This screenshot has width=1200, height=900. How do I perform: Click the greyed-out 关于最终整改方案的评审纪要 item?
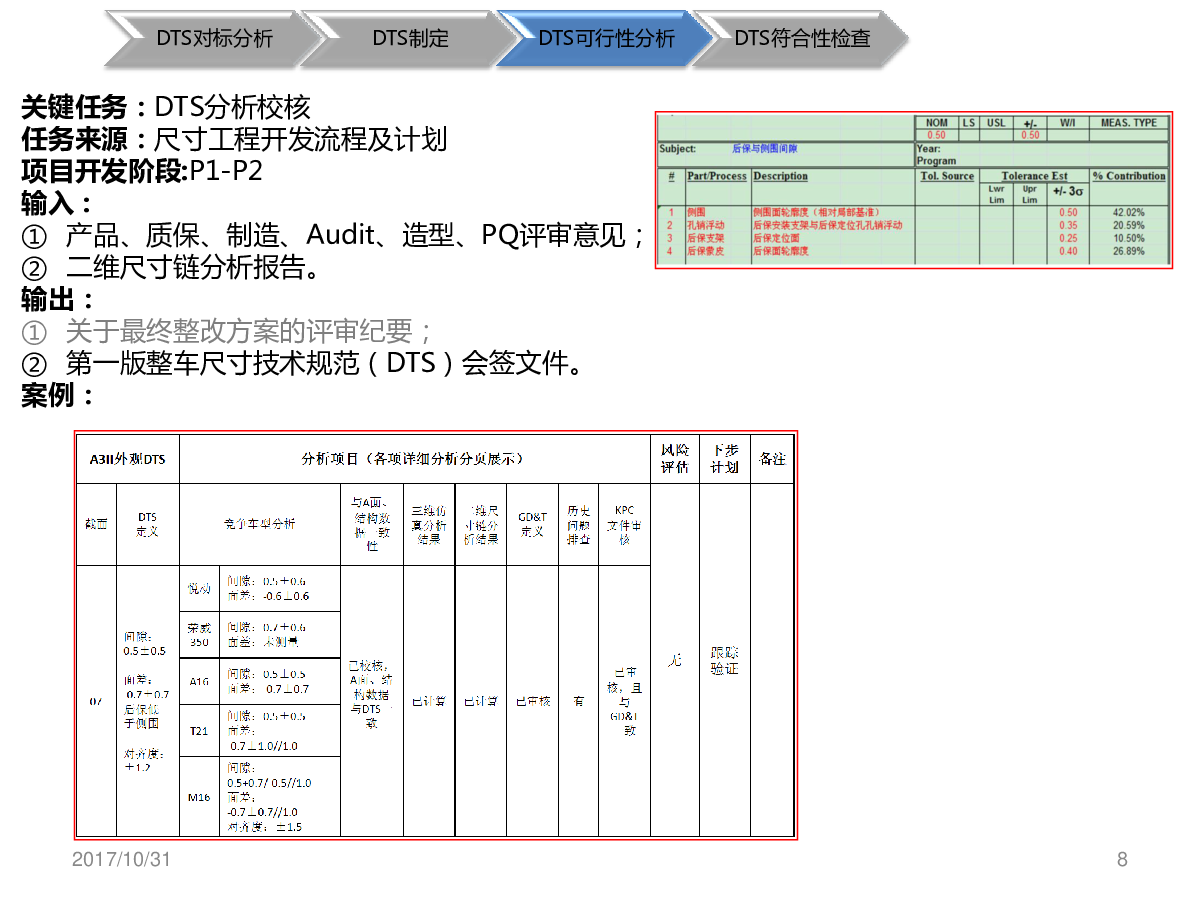coord(228,331)
